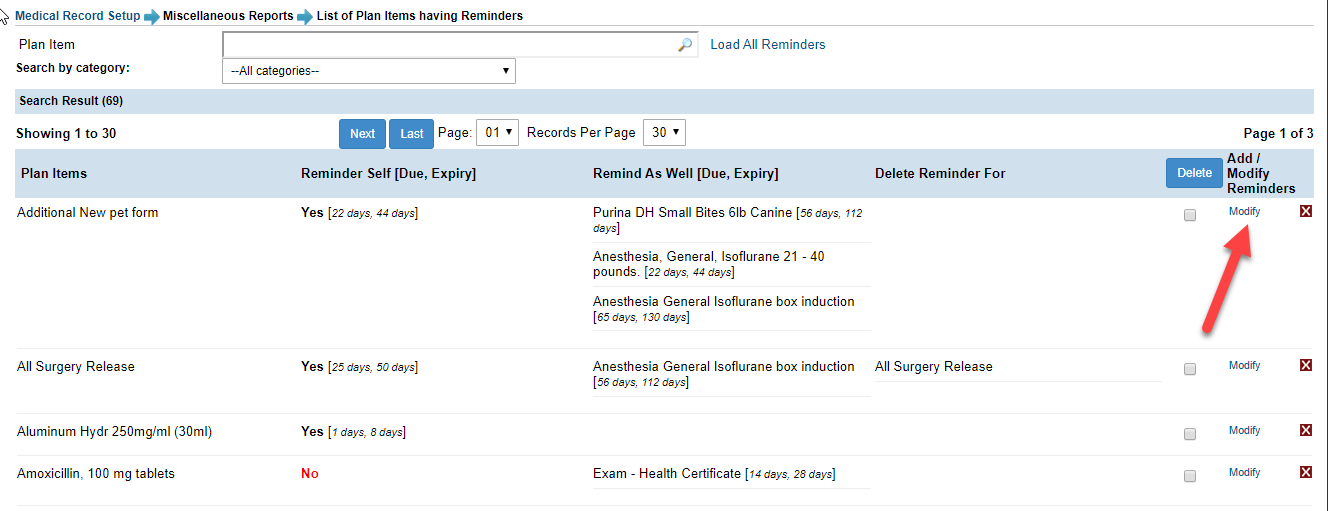Go to Medical Record Setup breadcrumb
1328x511 pixels.
78,16
